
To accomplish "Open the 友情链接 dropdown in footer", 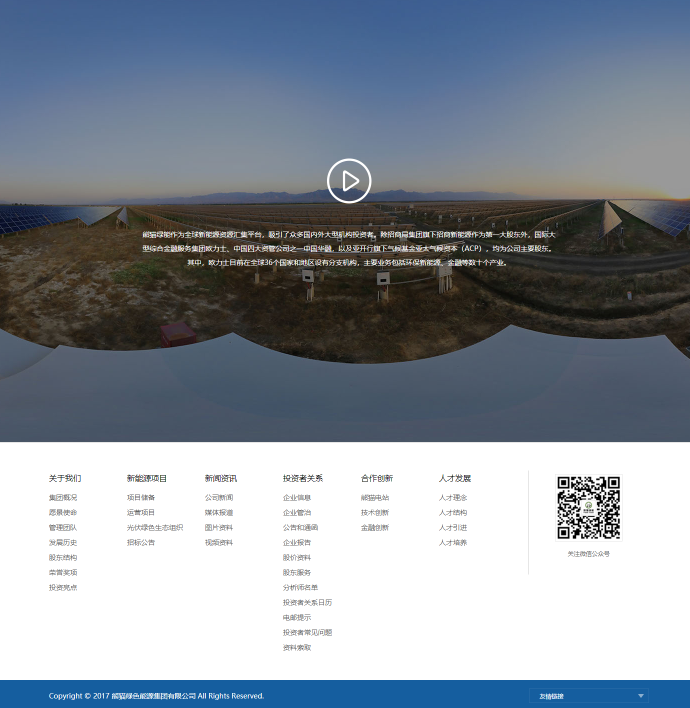I will (x=588, y=695).
